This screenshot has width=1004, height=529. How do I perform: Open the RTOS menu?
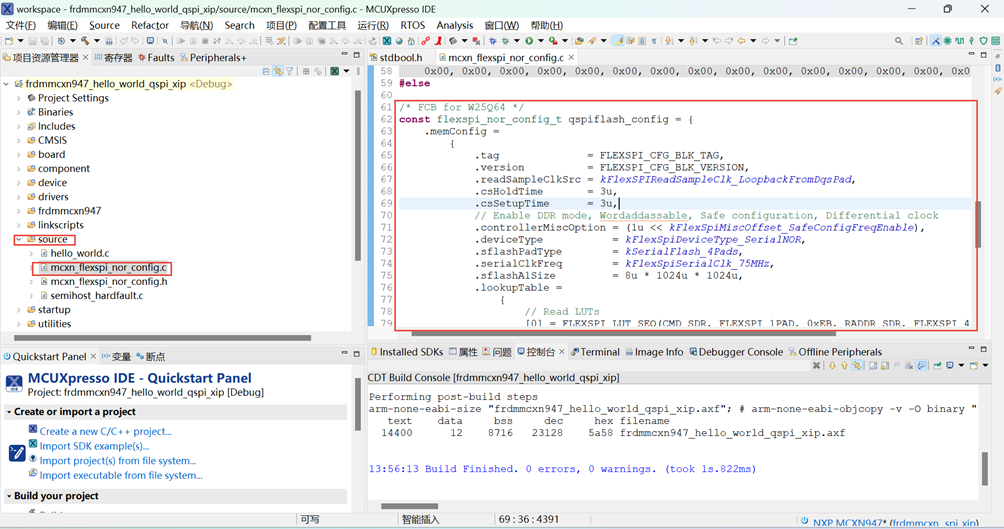412,25
